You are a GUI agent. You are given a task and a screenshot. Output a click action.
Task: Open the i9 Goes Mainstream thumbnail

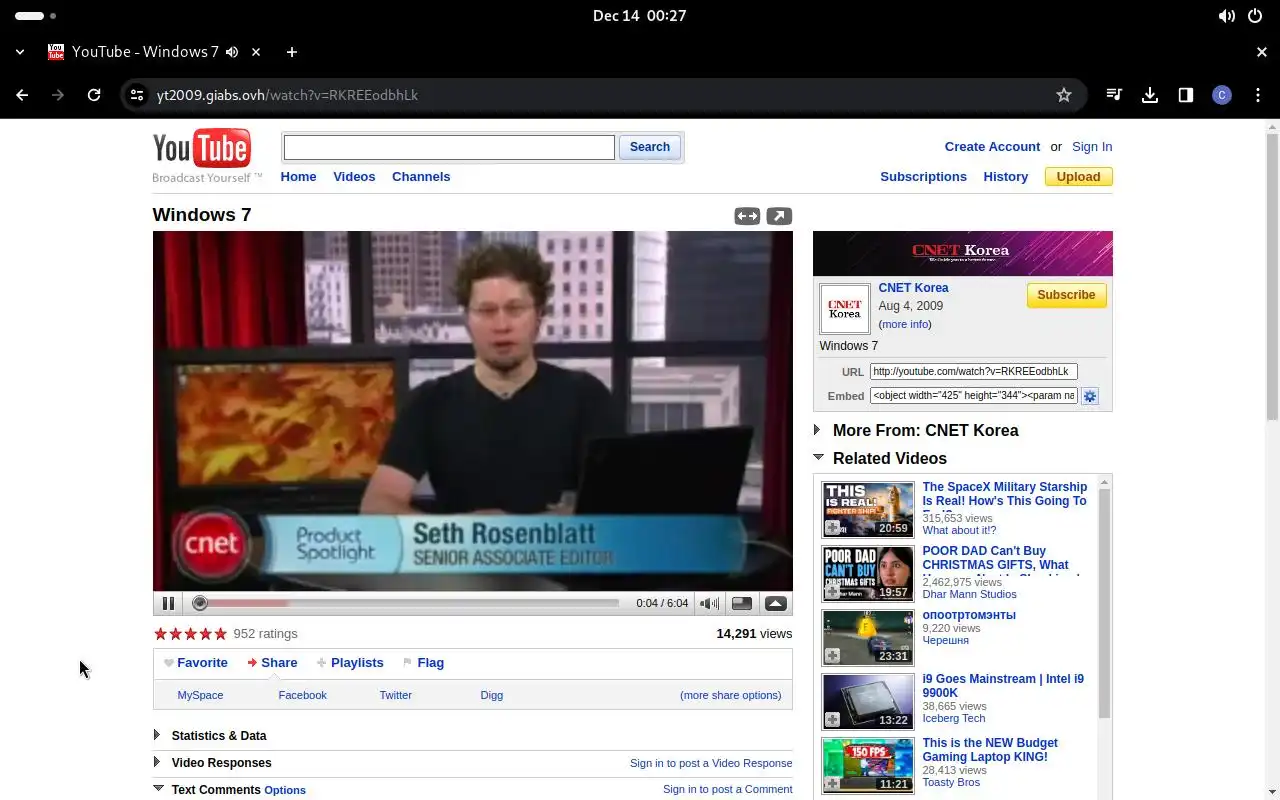pyautogui.click(x=868, y=701)
